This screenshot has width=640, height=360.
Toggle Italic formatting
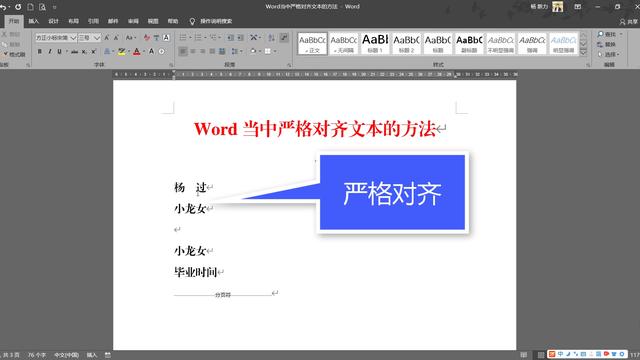pos(49,51)
